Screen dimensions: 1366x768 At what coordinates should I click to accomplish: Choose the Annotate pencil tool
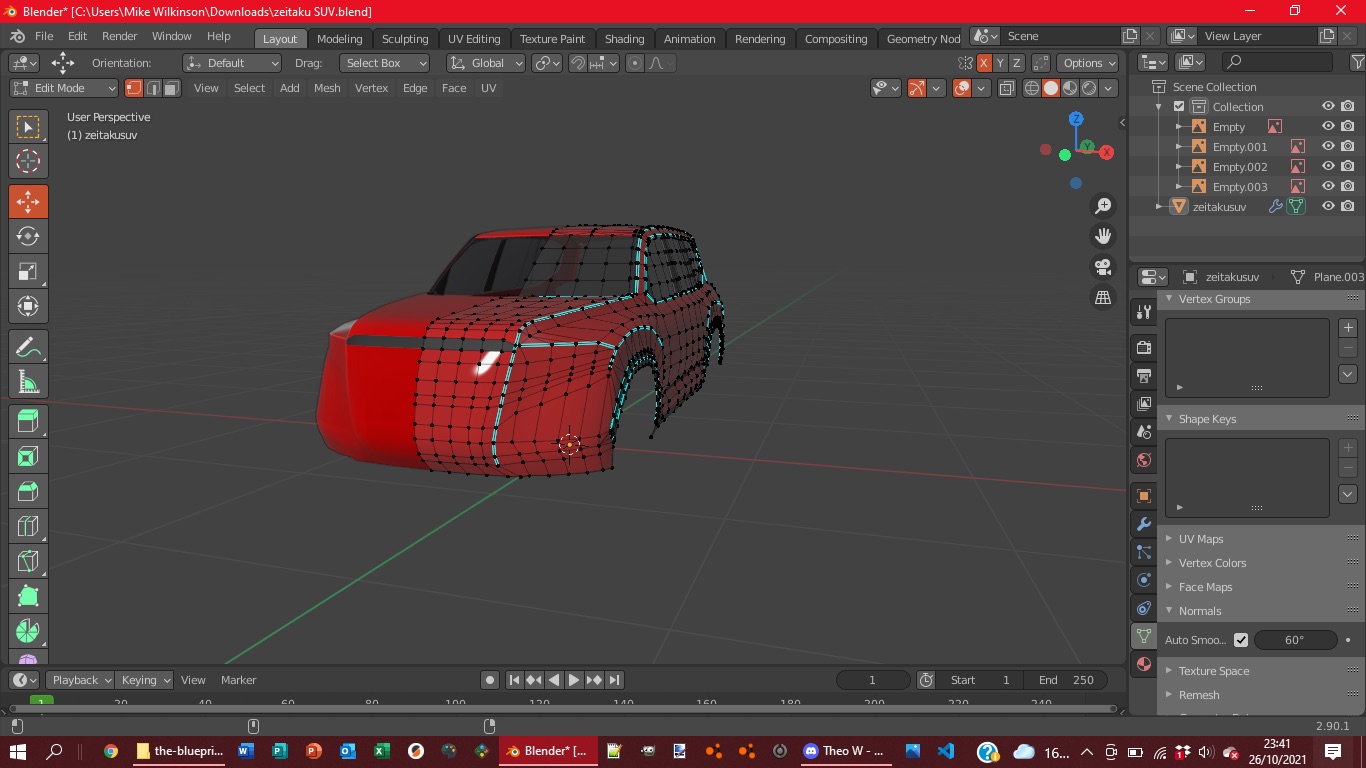pyautogui.click(x=28, y=347)
